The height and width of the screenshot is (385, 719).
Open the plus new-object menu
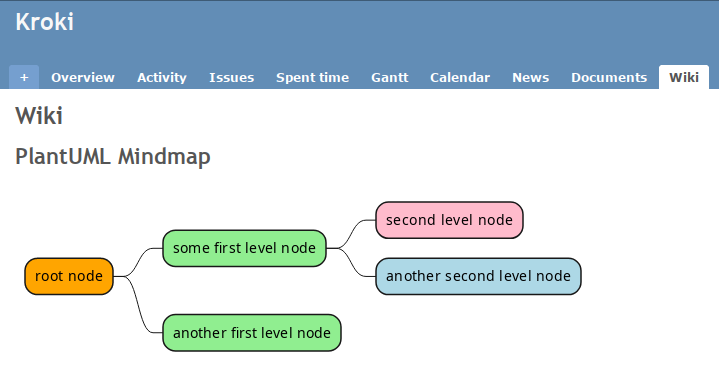click(x=24, y=77)
